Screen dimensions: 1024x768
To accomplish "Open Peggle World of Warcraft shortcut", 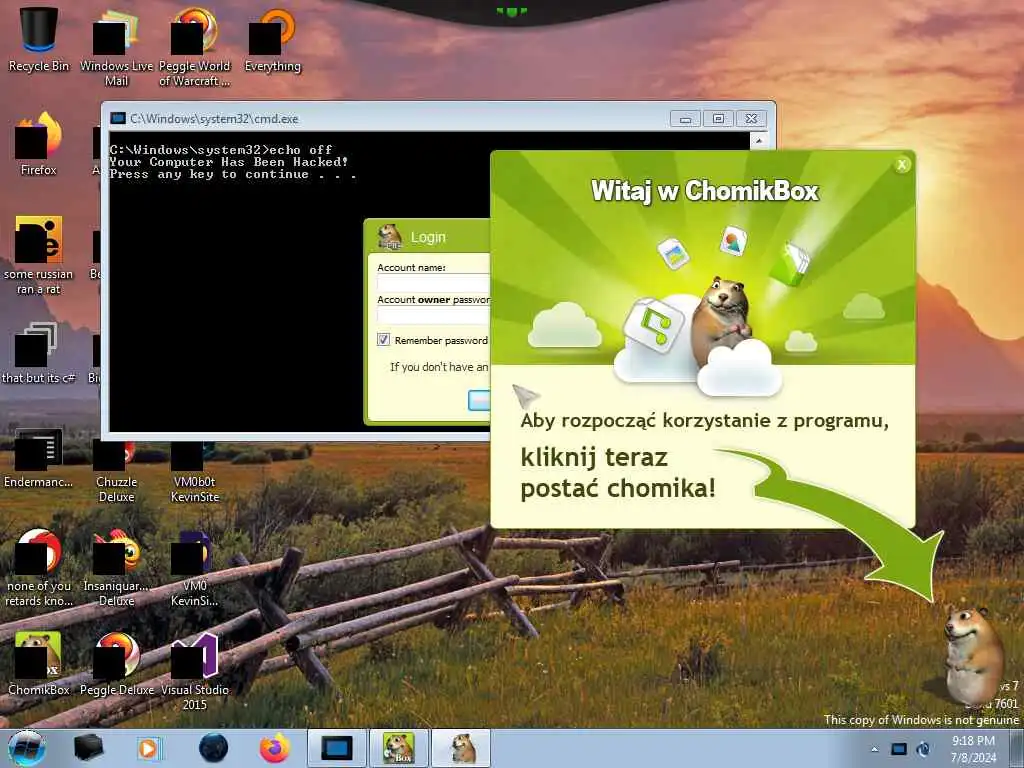I will (195, 46).
